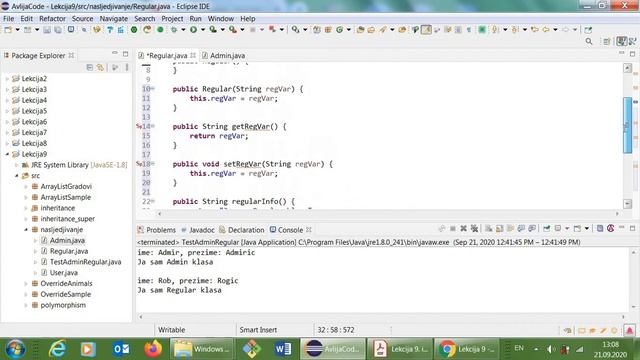
Task: Open Package Explorer view menu dots
Action: click(x=127, y=67)
